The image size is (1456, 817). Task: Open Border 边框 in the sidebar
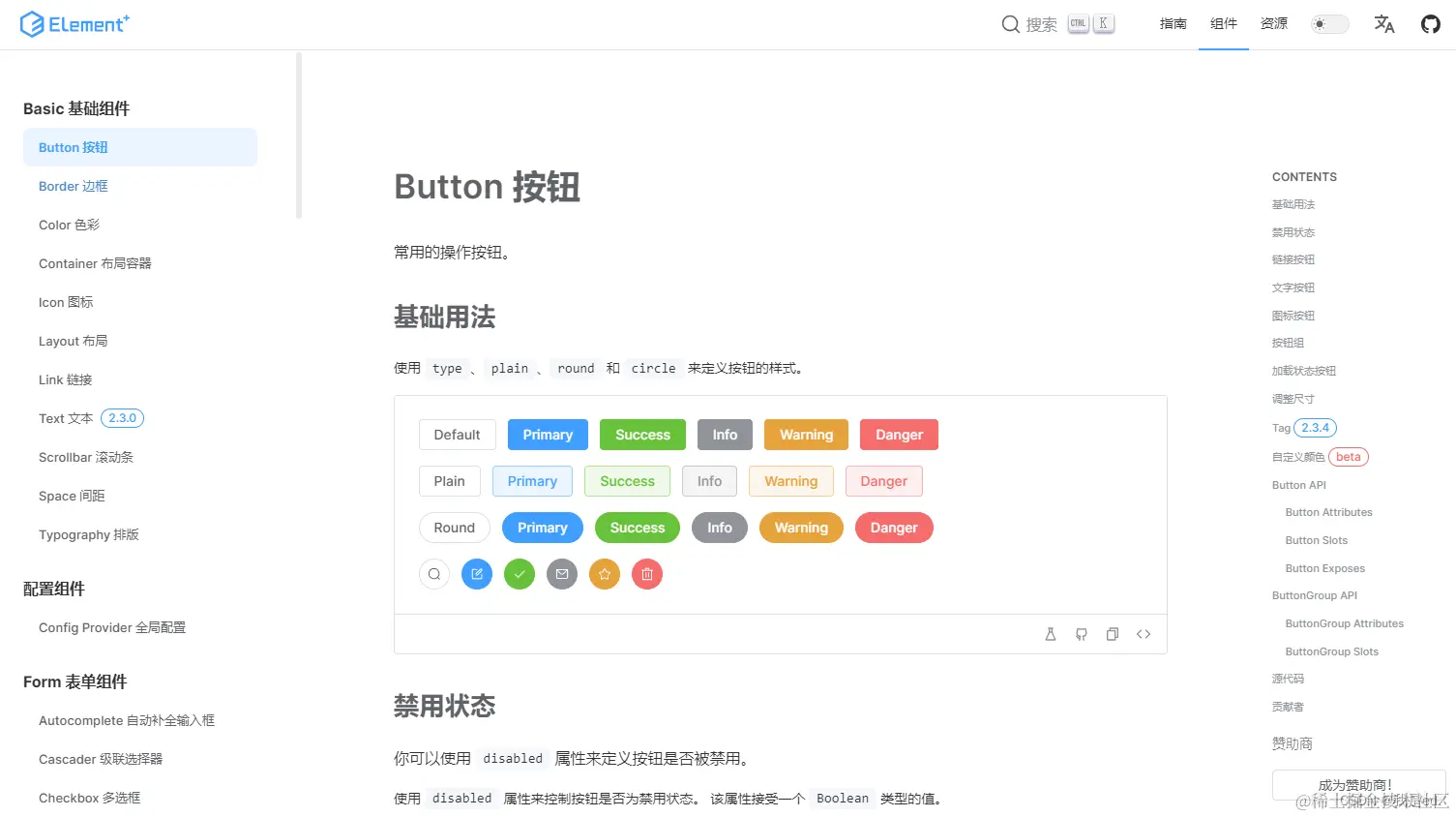[x=74, y=186]
